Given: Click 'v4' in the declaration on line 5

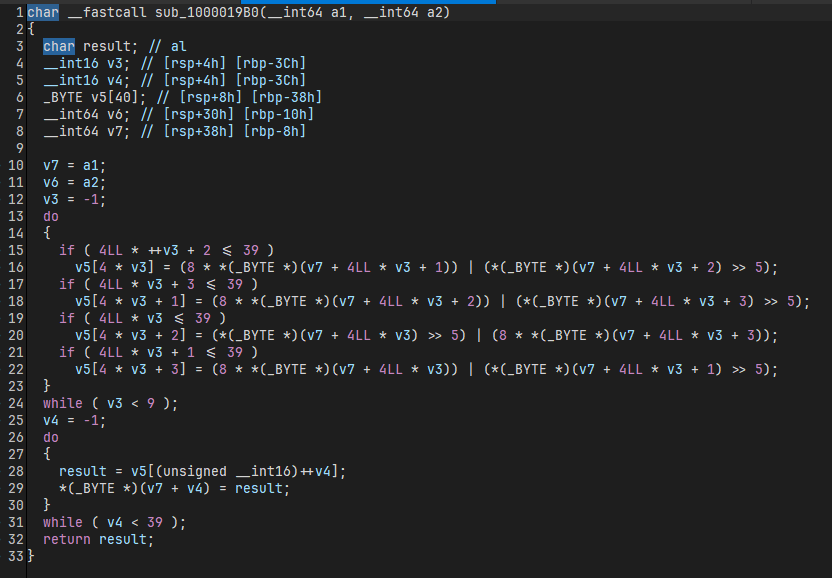Looking at the screenshot, I should (115, 80).
